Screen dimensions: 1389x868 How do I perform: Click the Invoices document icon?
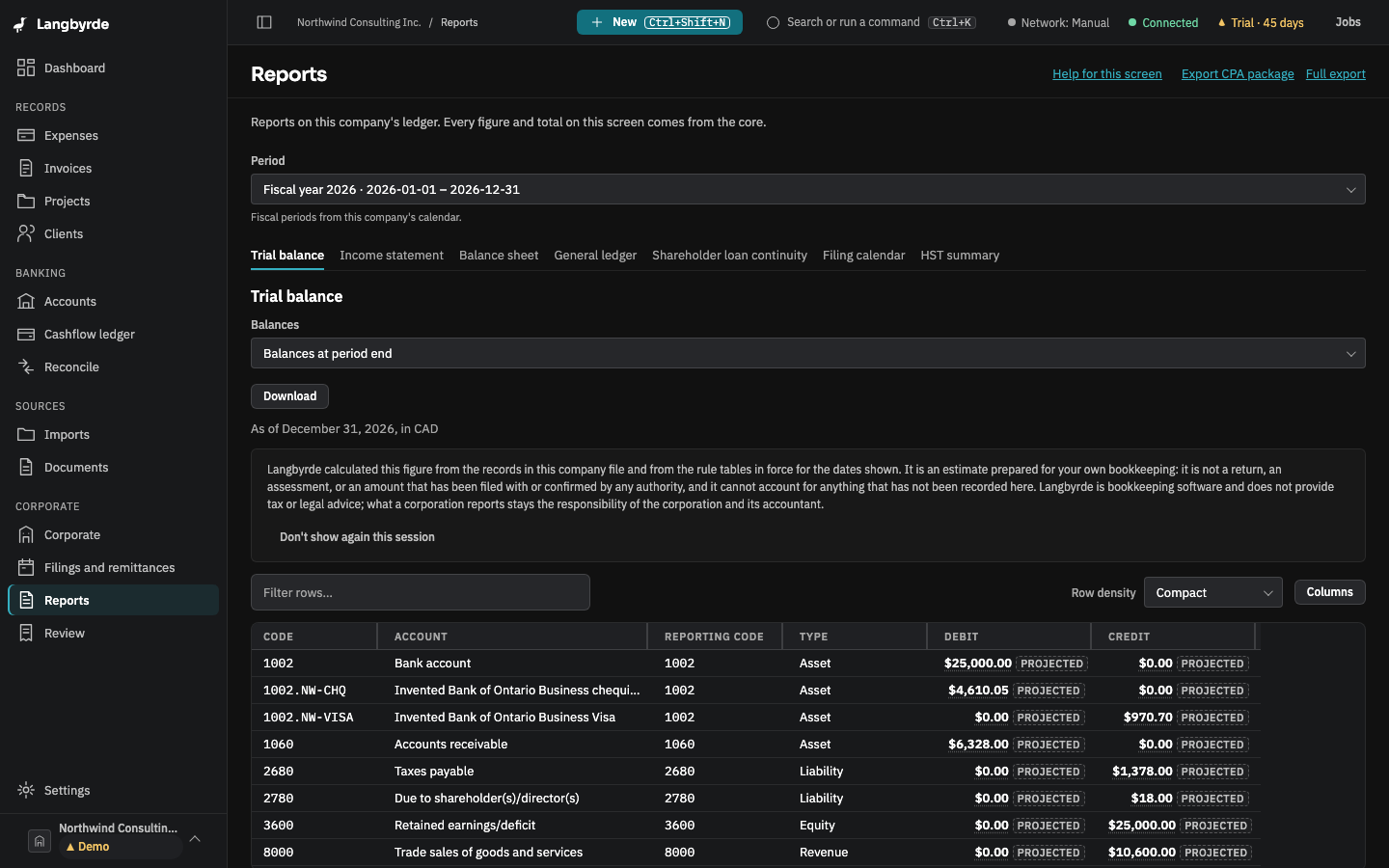pos(26,168)
